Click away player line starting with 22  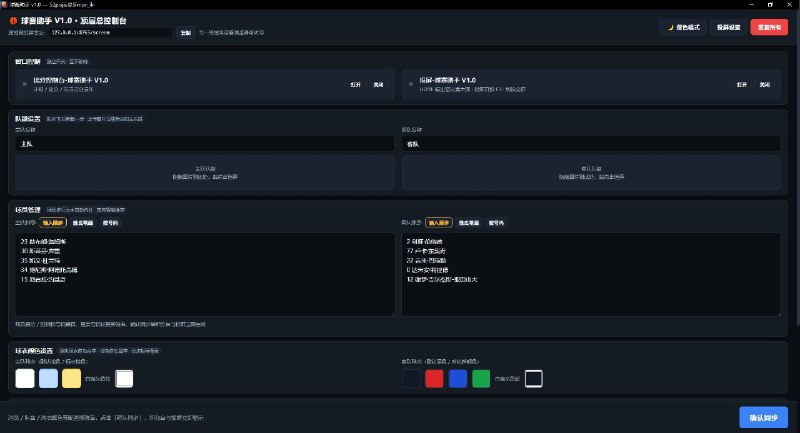(x=426, y=261)
